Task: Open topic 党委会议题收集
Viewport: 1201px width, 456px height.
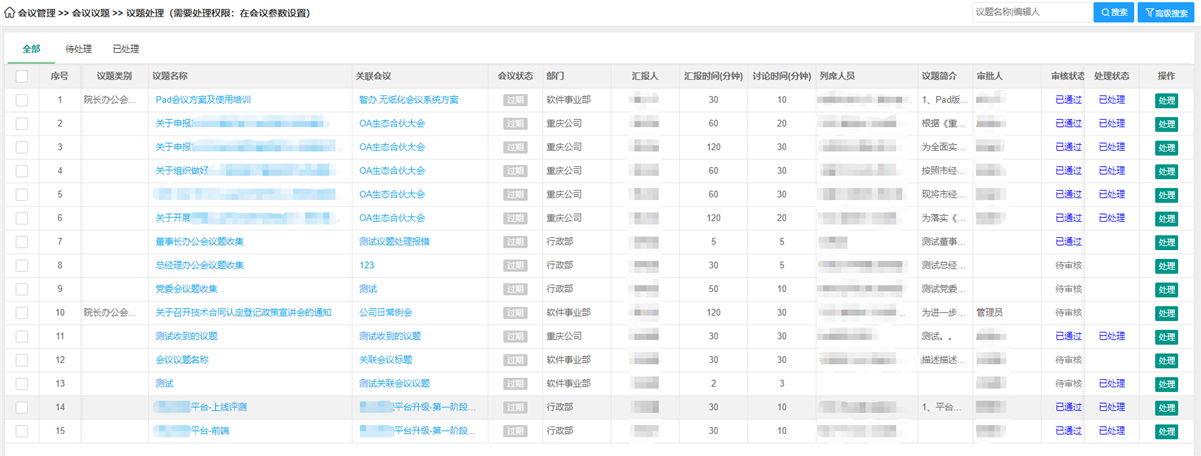Action: [186, 289]
